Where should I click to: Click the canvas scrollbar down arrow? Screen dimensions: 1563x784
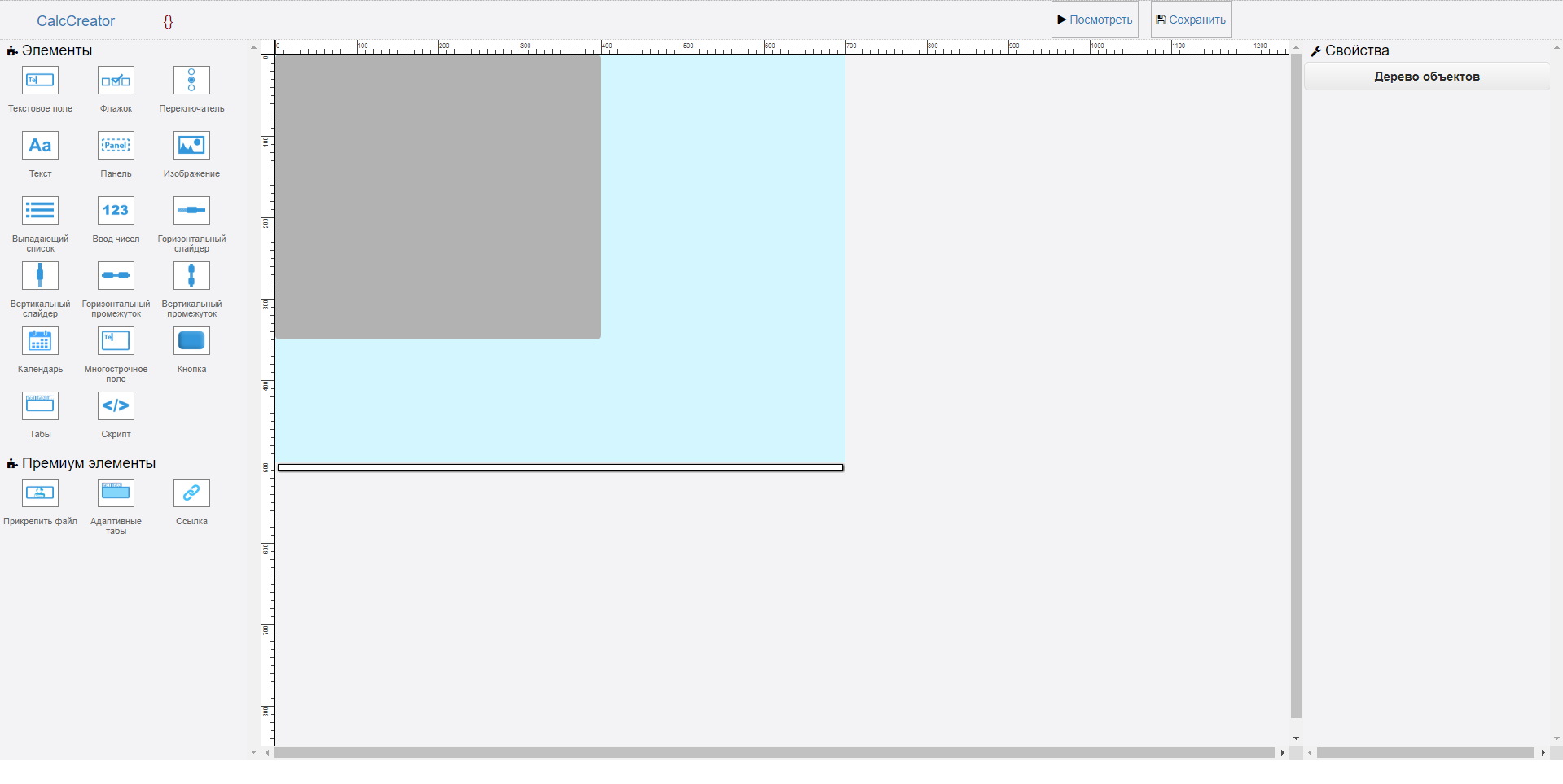coord(1296,738)
